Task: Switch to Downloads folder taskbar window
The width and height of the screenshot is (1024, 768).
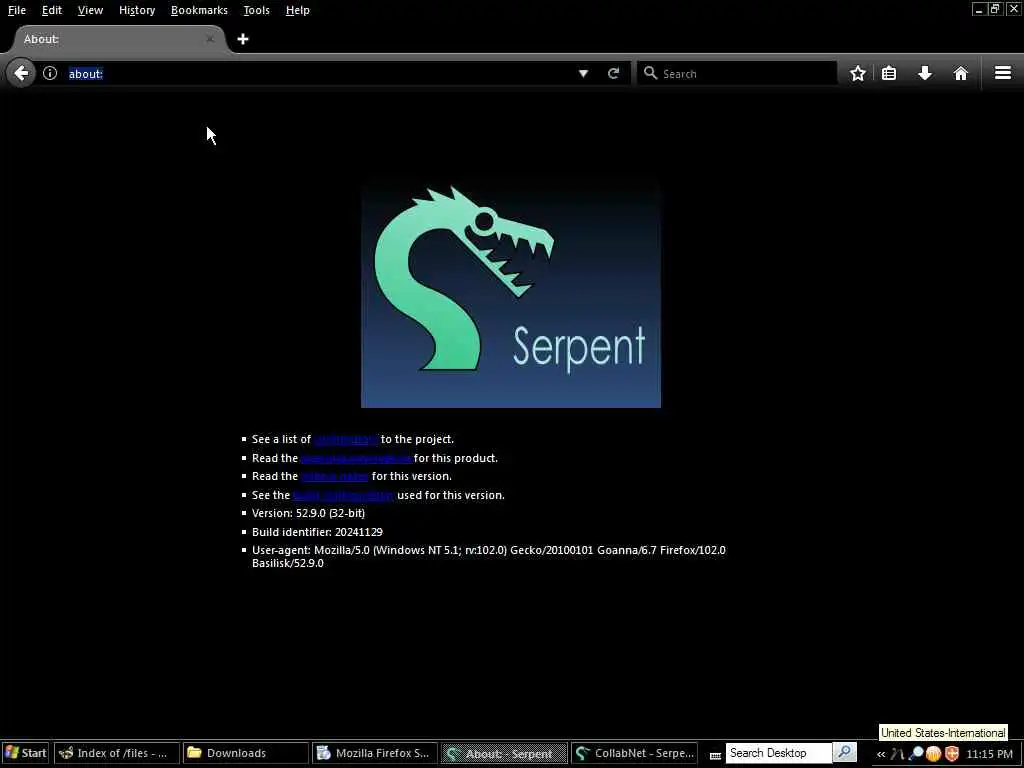Action: (246, 753)
